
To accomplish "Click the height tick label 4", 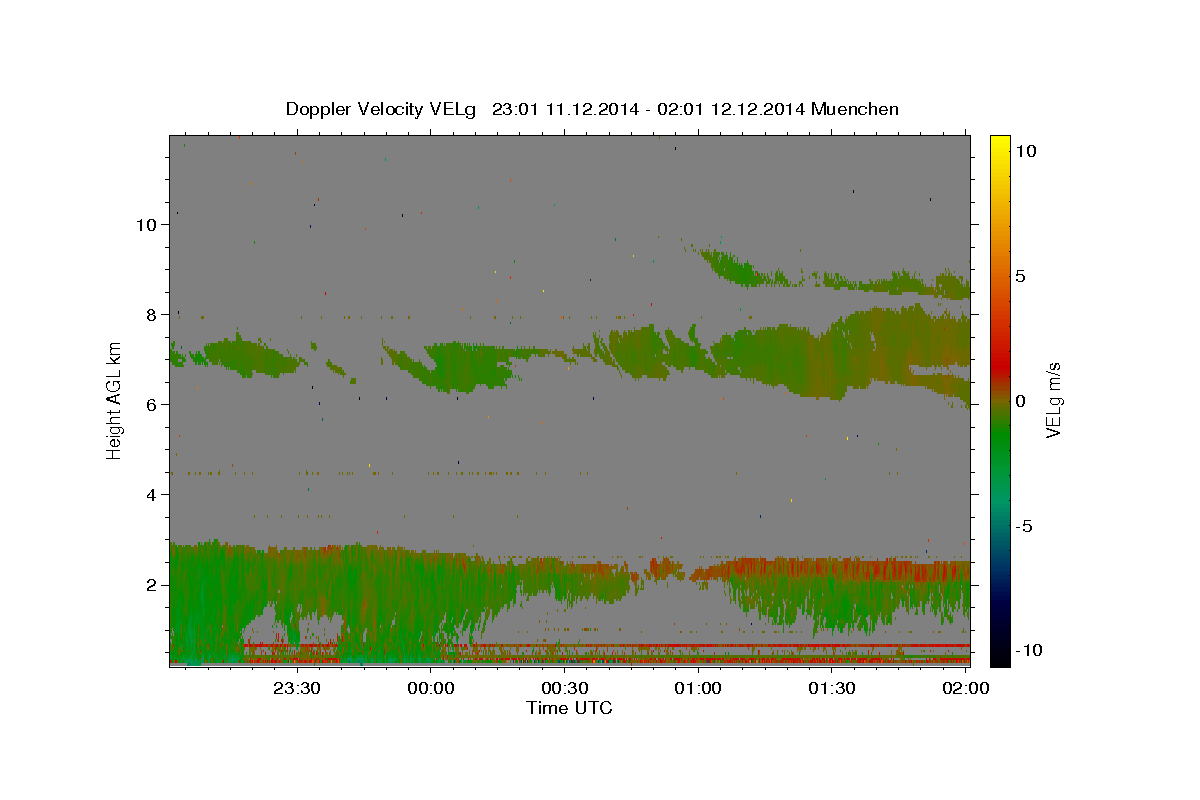I will (x=152, y=495).
